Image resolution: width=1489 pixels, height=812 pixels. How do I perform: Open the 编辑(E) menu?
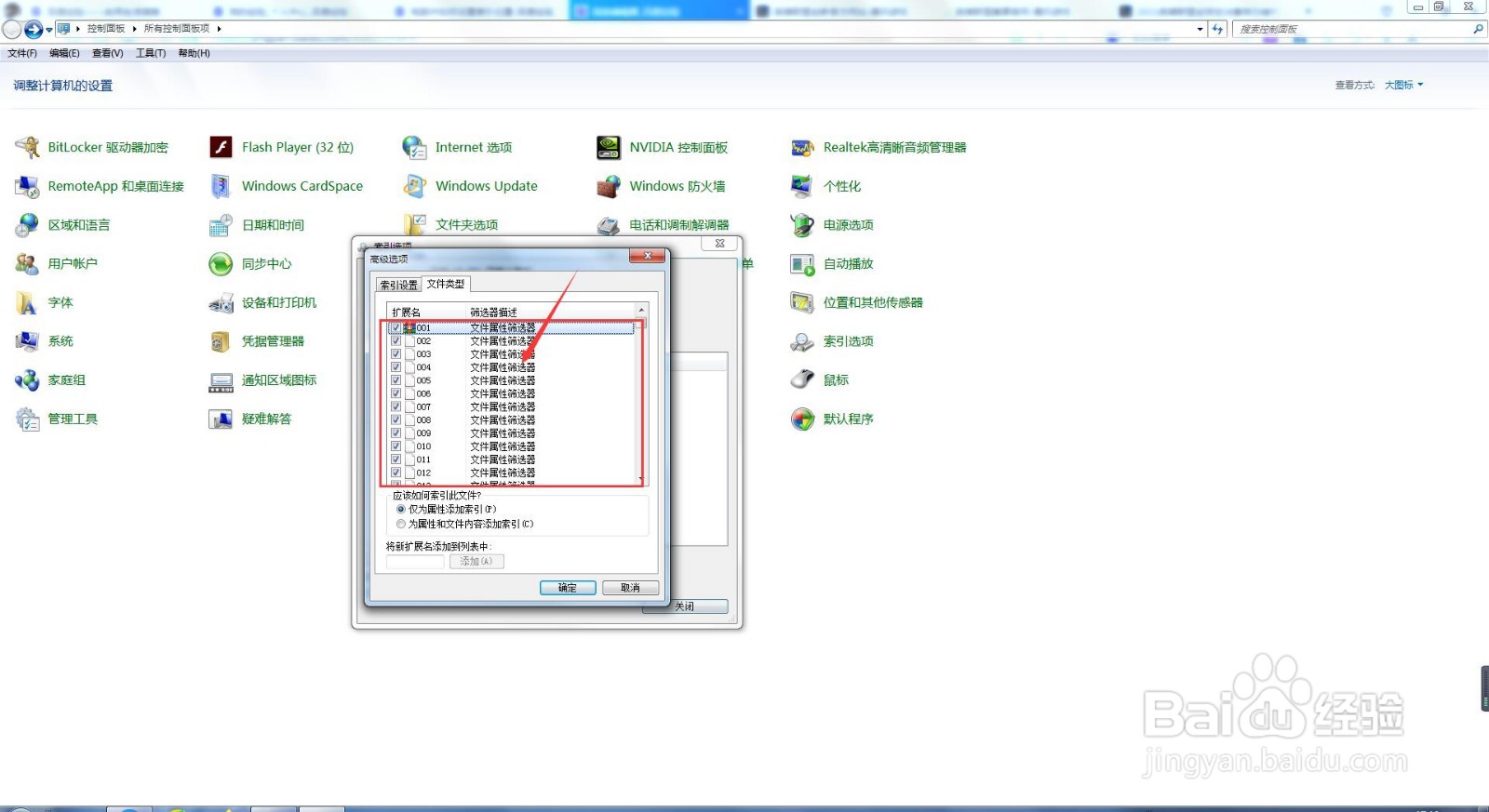(64, 53)
